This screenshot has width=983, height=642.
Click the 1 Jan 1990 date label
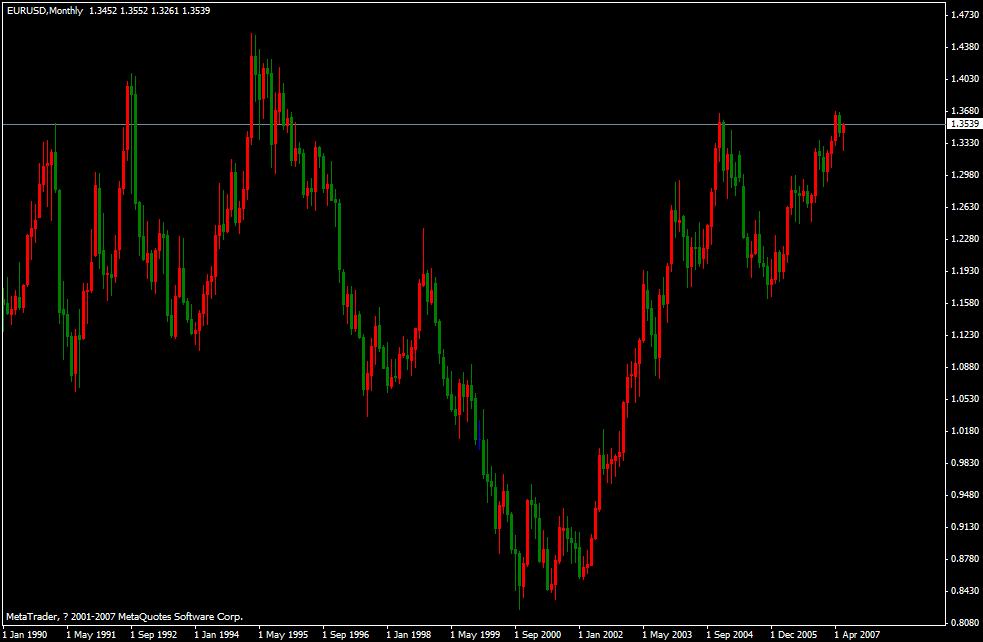click(24, 634)
